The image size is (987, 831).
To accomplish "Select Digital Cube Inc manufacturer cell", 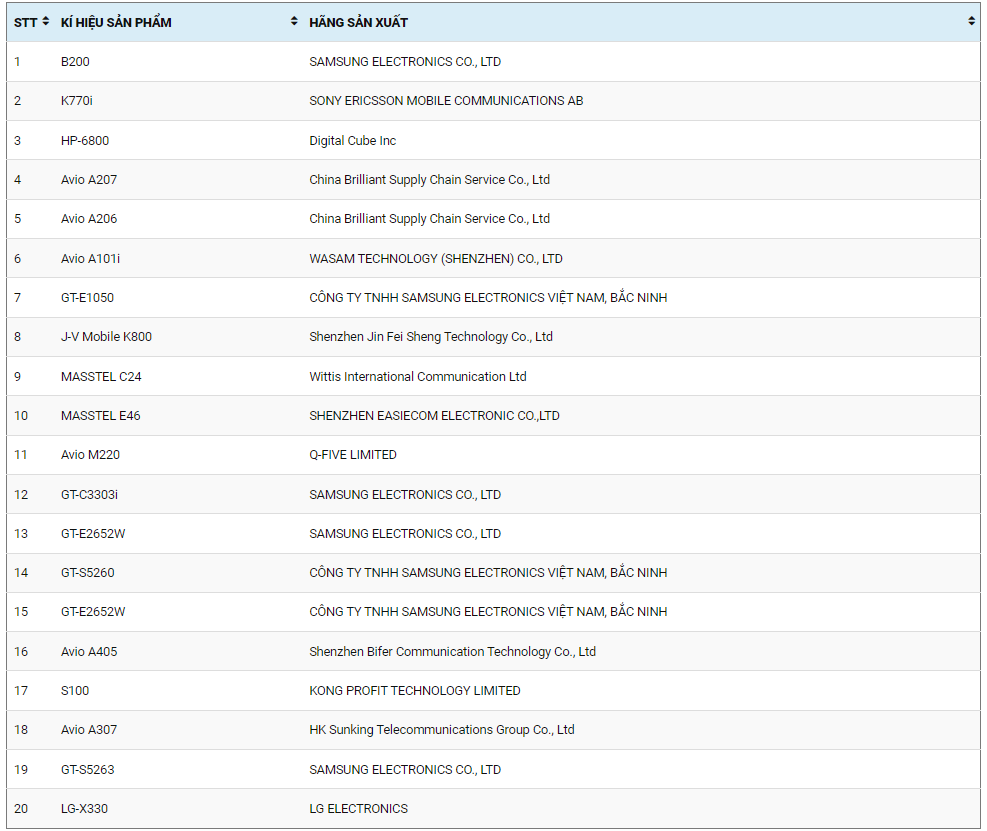I will tap(352, 141).
